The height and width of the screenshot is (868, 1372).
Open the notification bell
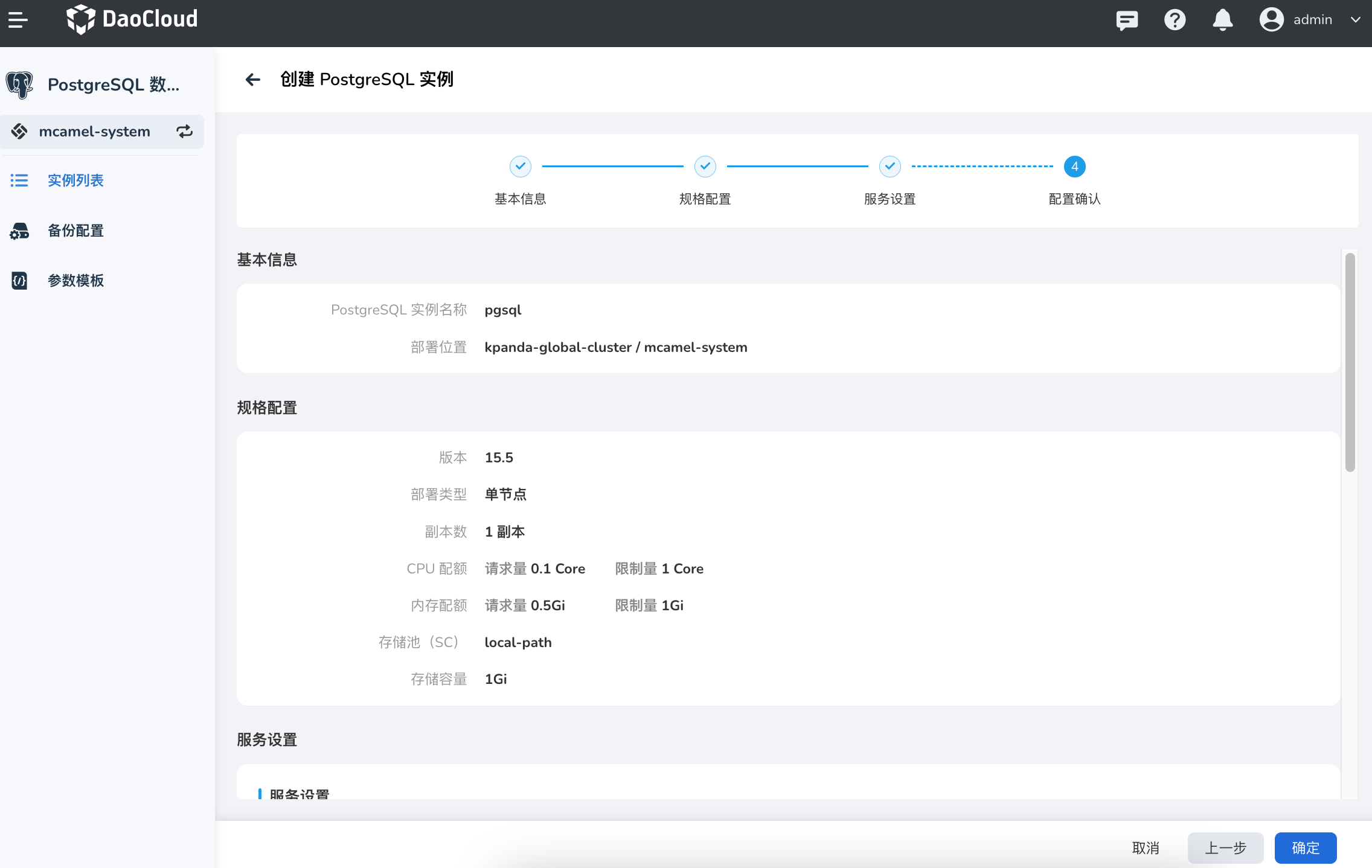[x=1222, y=20]
